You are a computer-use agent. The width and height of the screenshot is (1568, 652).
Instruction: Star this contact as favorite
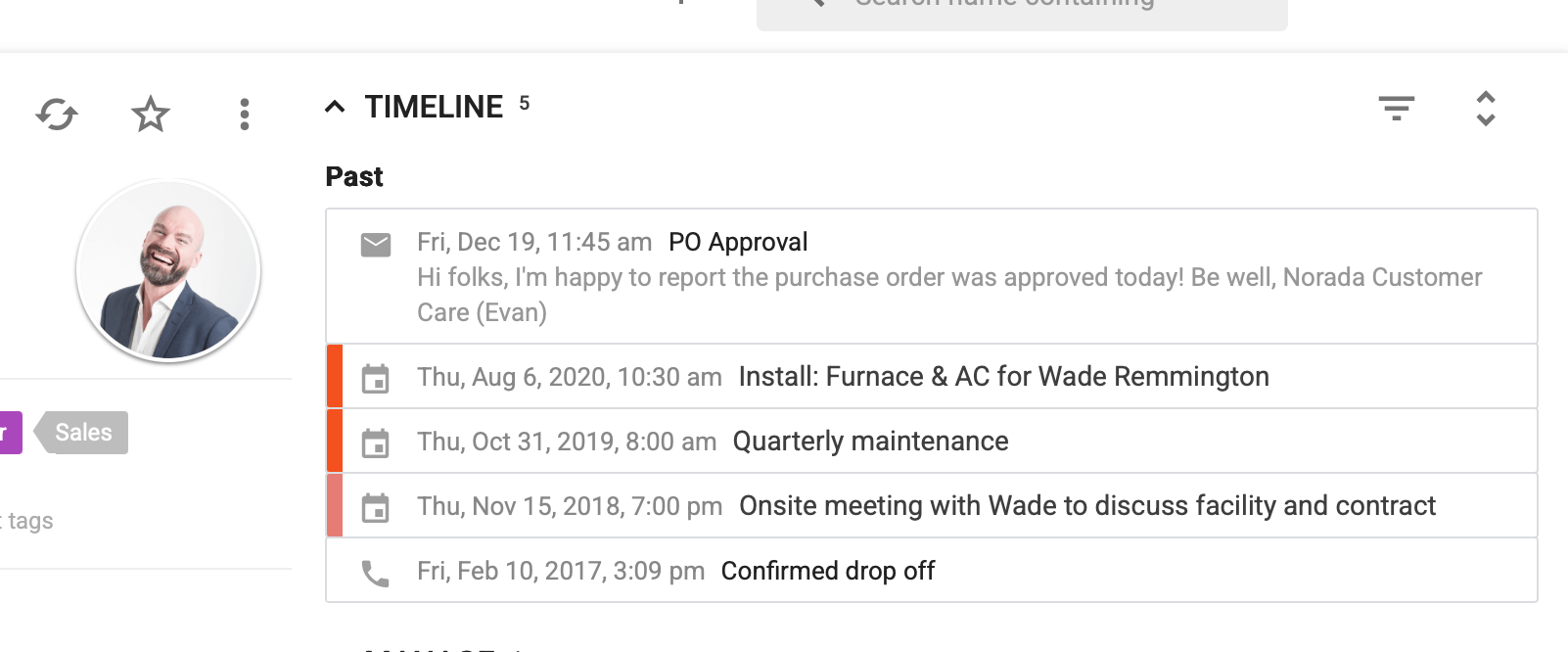[x=151, y=115]
